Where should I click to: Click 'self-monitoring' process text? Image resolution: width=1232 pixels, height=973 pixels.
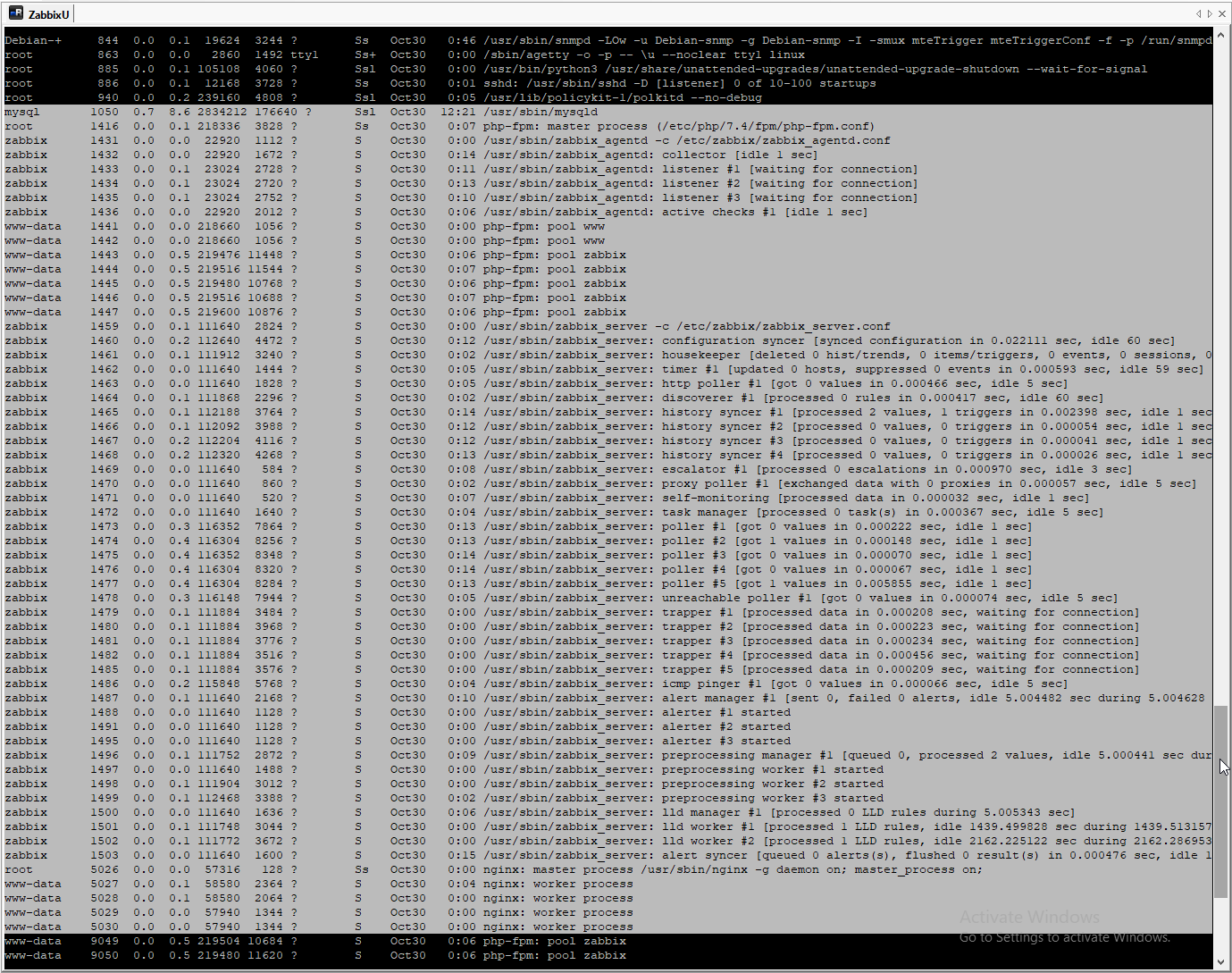pos(716,498)
